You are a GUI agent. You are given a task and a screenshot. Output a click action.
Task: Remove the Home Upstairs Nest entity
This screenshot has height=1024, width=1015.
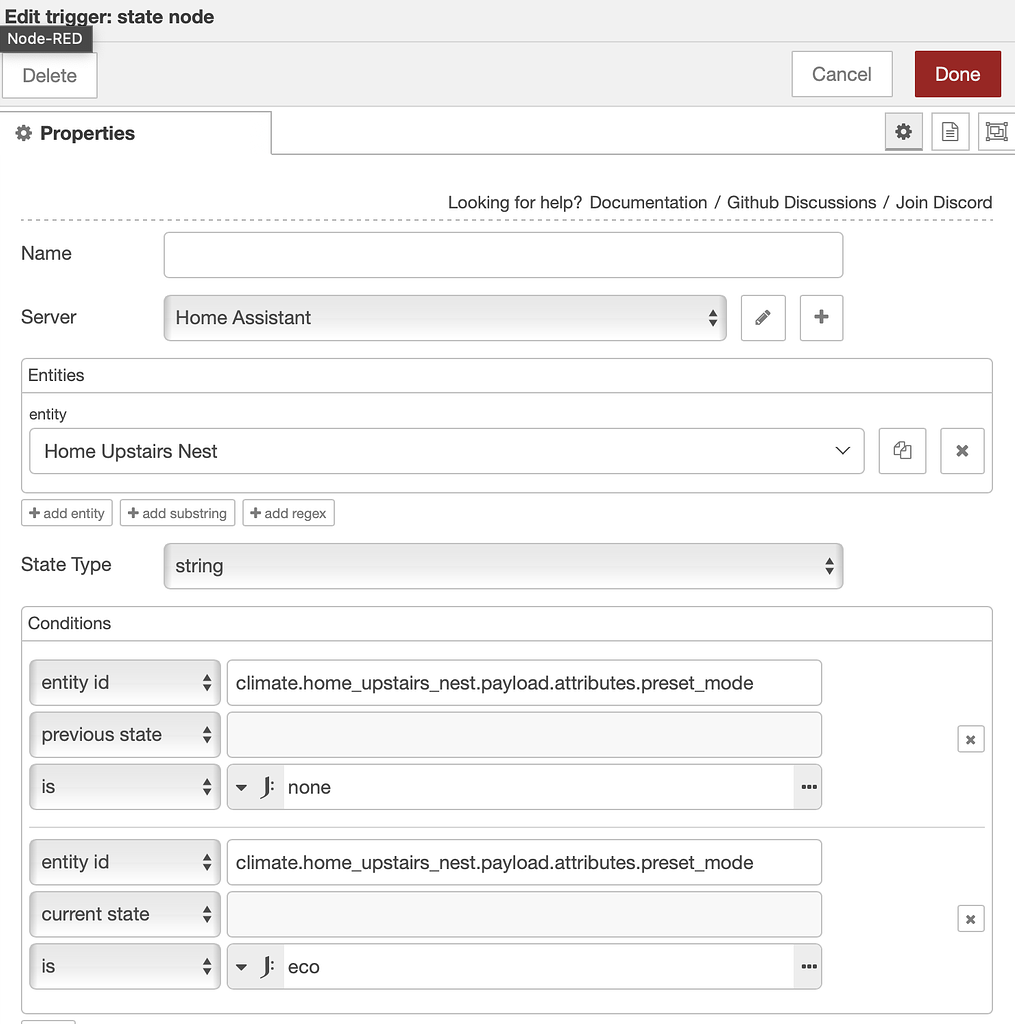[x=962, y=451]
